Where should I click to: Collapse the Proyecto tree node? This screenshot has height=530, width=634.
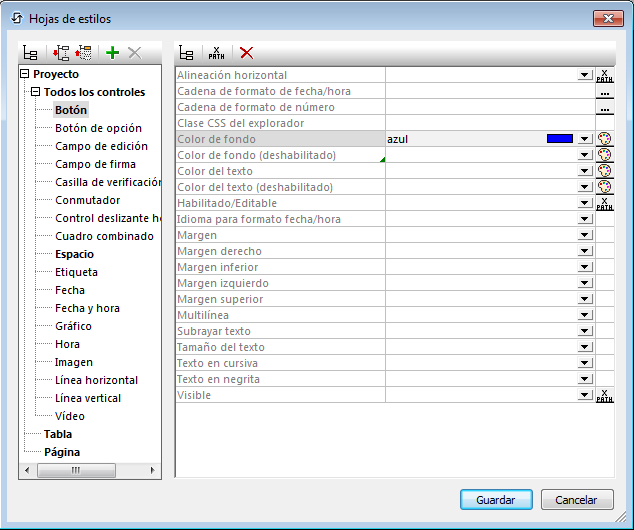(25, 74)
